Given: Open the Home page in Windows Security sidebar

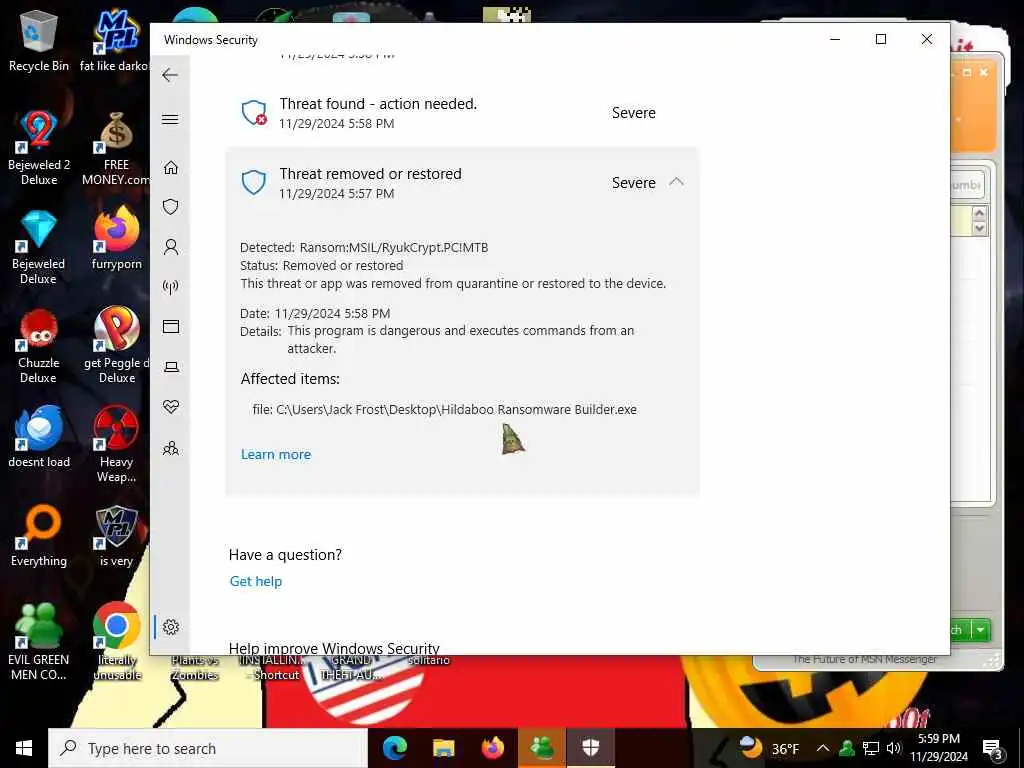Looking at the screenshot, I should 170,168.
